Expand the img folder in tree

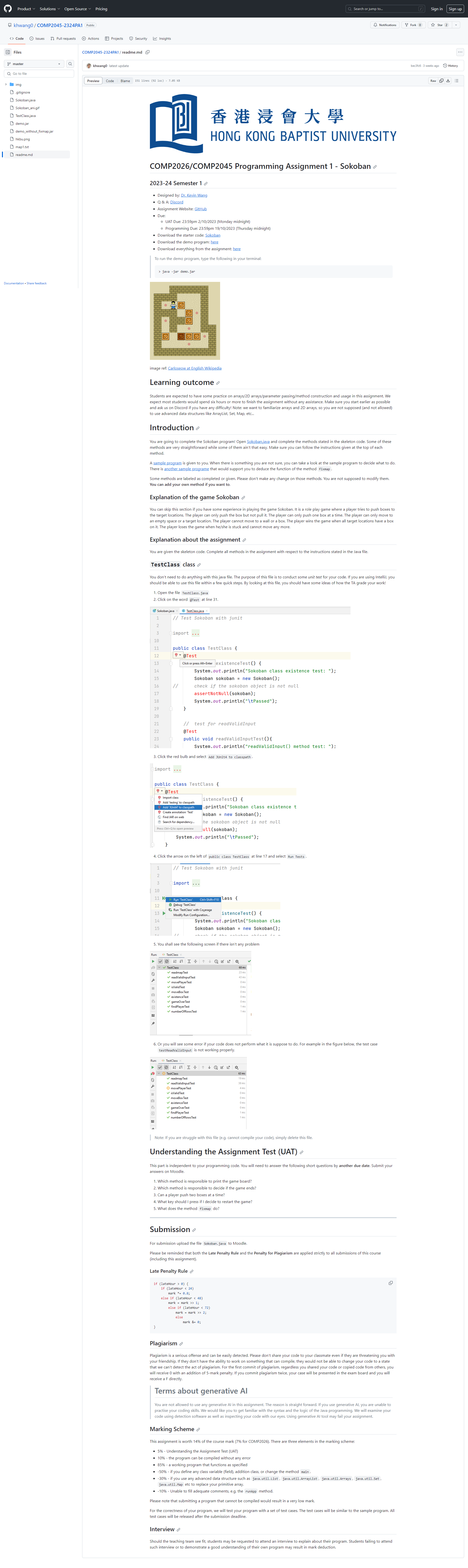coord(6,85)
